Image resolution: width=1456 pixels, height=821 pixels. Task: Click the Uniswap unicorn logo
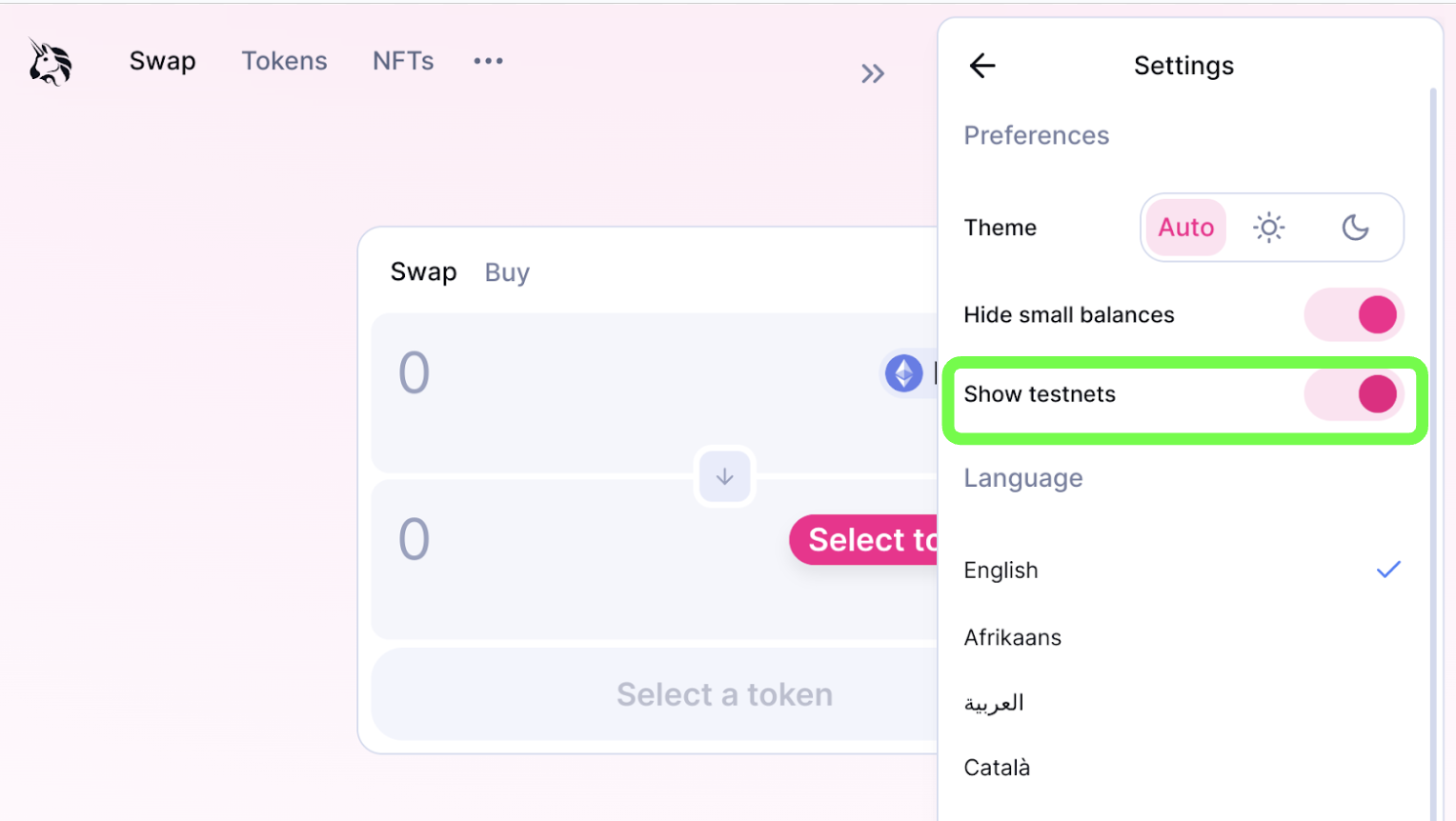50,62
